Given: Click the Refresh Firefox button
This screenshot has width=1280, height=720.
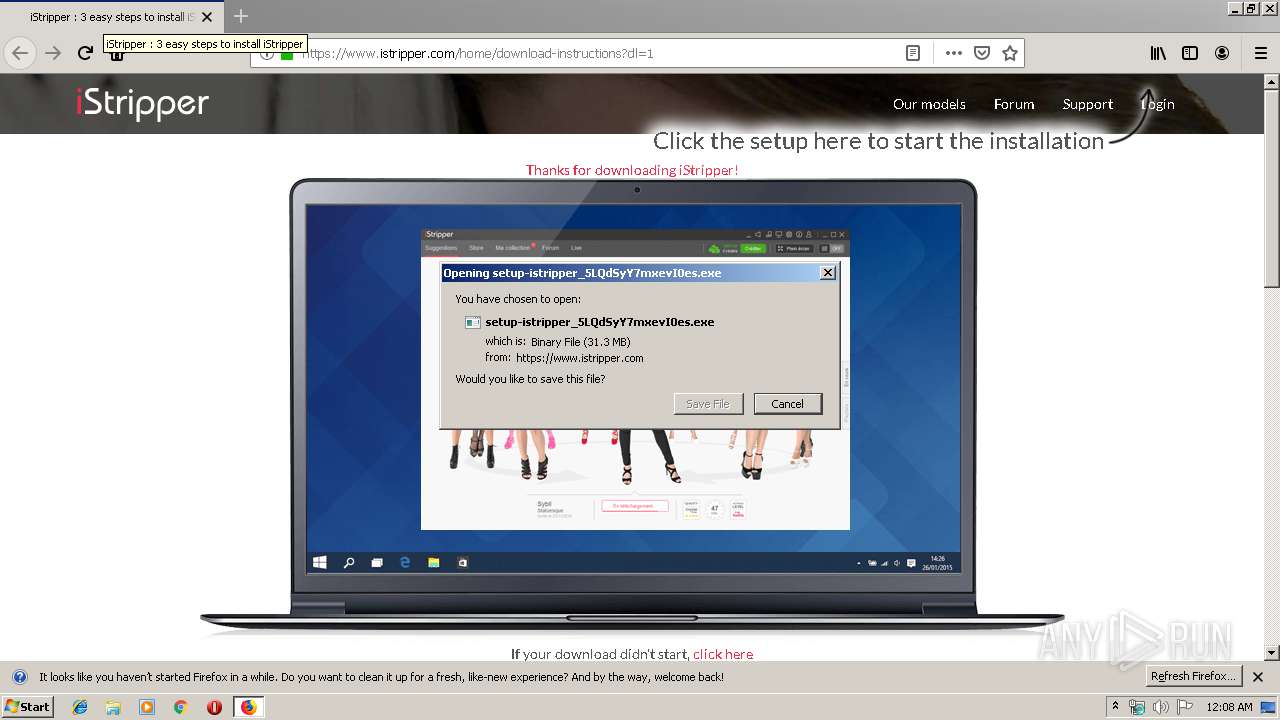Looking at the screenshot, I should [x=1194, y=676].
